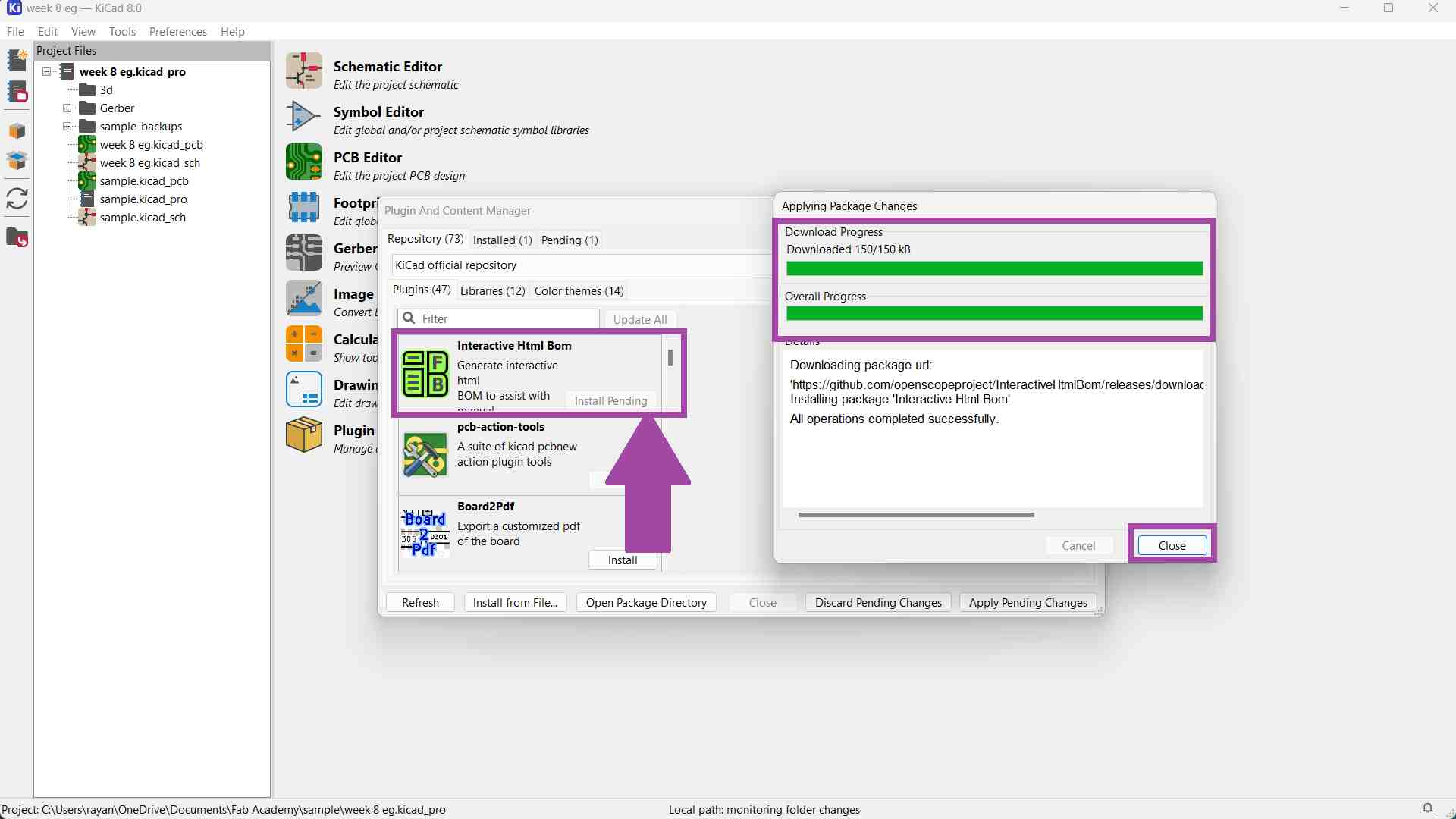The width and height of the screenshot is (1456, 819).
Task: Open the Preferences menu
Action: click(177, 32)
